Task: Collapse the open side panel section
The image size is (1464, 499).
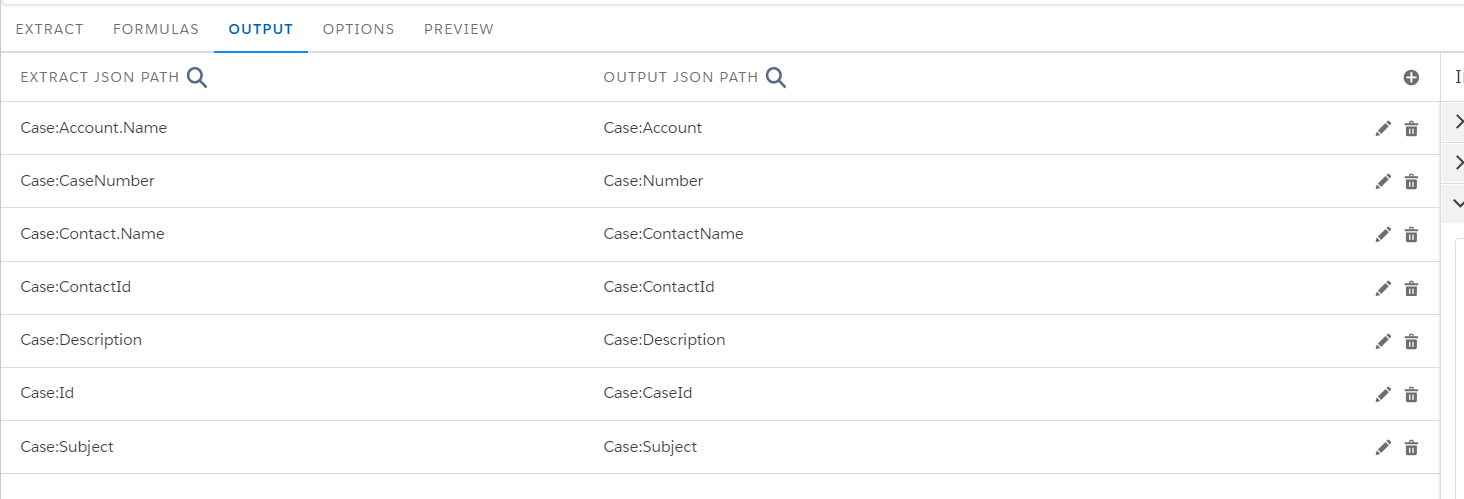Action: (1457, 203)
